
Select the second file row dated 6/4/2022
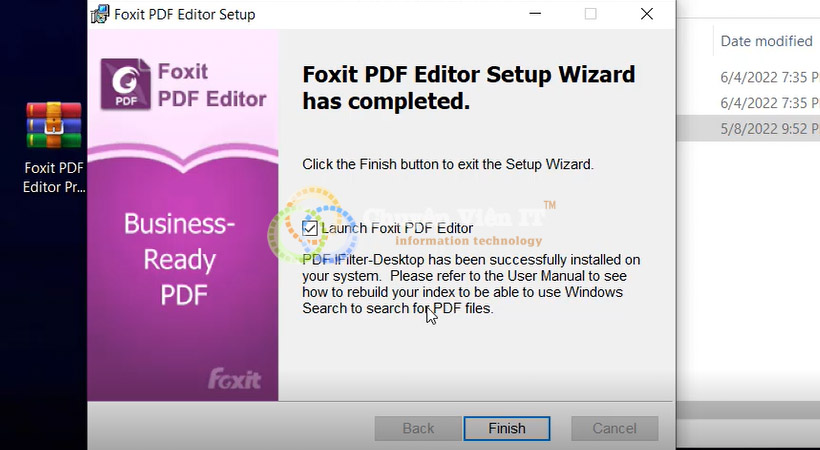pyautogui.click(x=766, y=103)
